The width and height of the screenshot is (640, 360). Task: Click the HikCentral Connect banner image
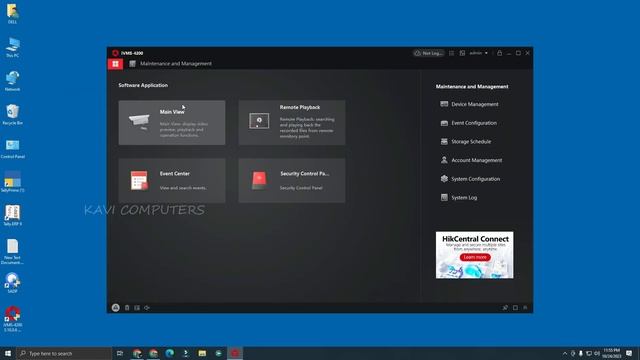pyautogui.click(x=475, y=255)
